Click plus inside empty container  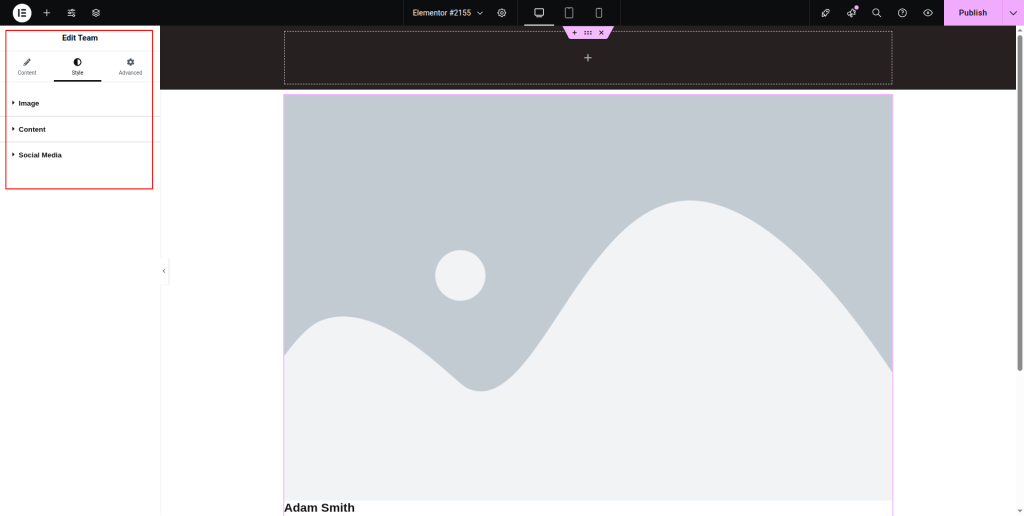click(588, 57)
